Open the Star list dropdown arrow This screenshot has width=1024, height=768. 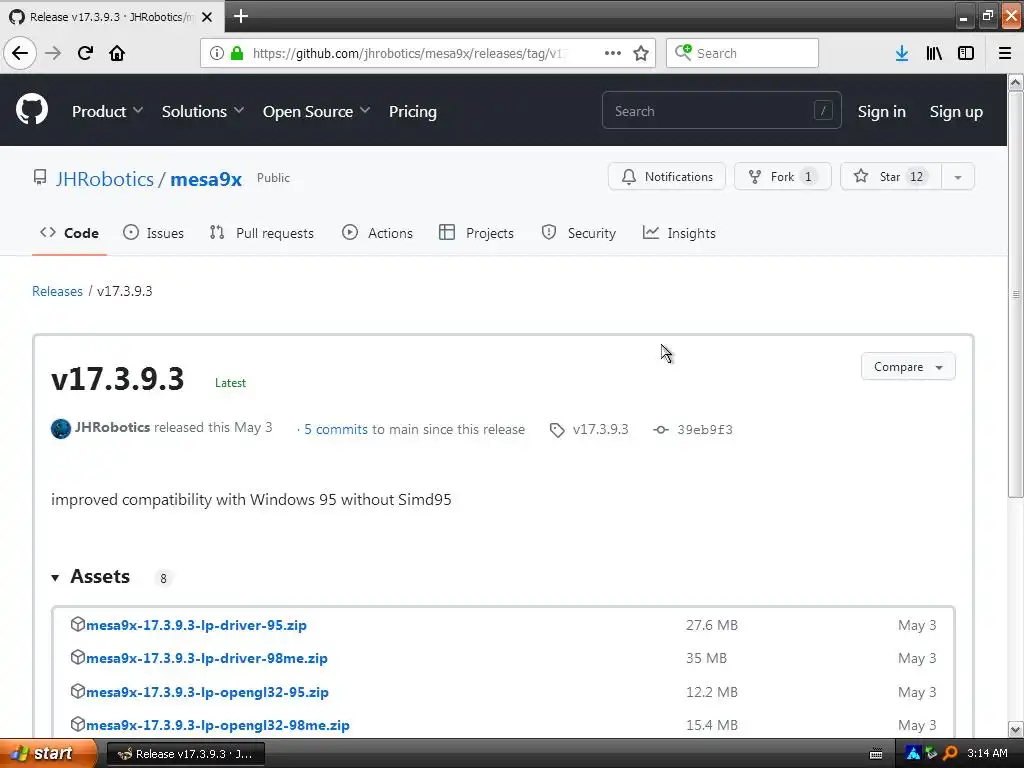958,177
